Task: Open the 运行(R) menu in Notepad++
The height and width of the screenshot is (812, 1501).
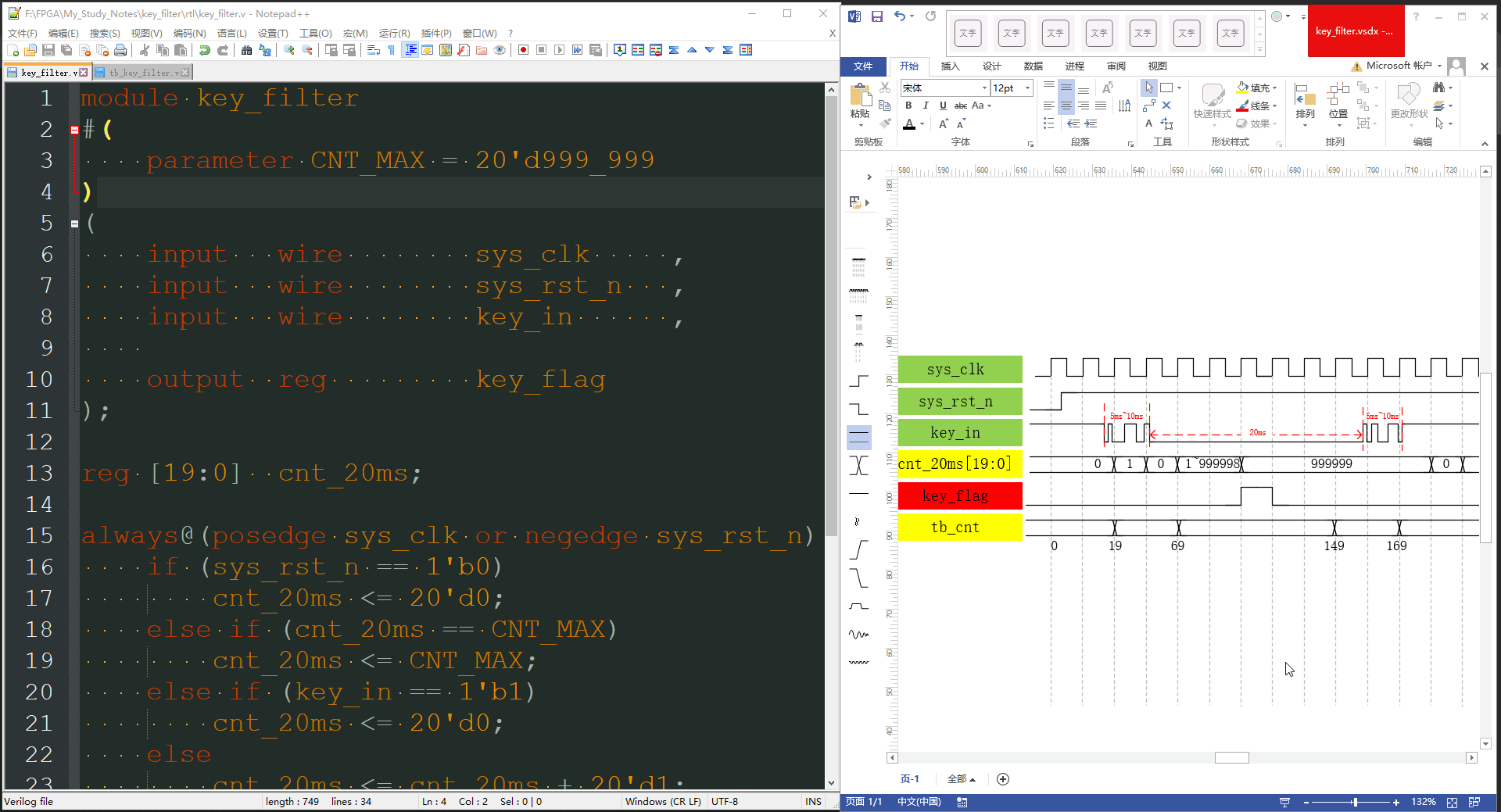Action: tap(394, 34)
